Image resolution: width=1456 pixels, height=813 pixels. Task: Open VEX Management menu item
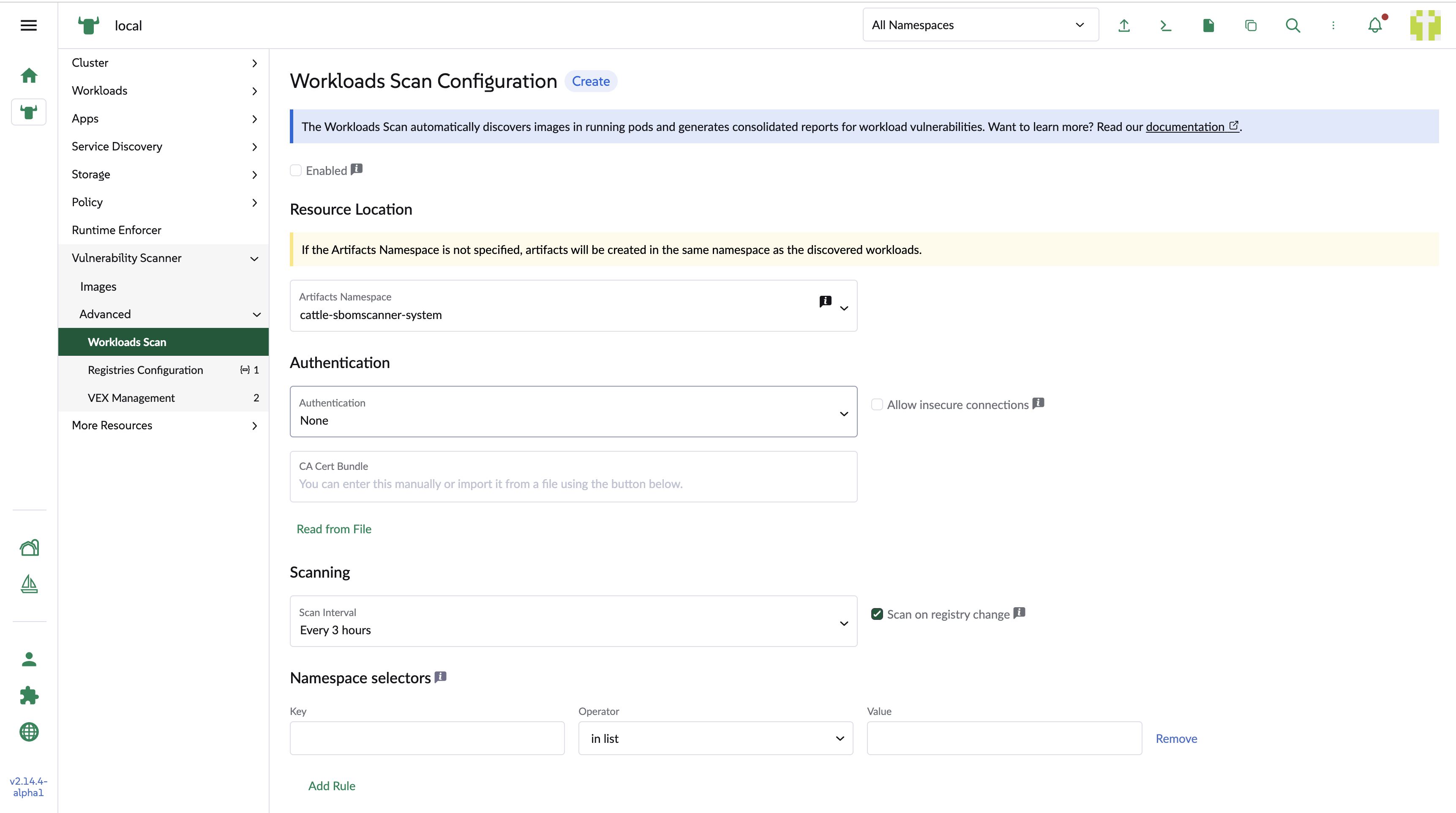[164, 398]
